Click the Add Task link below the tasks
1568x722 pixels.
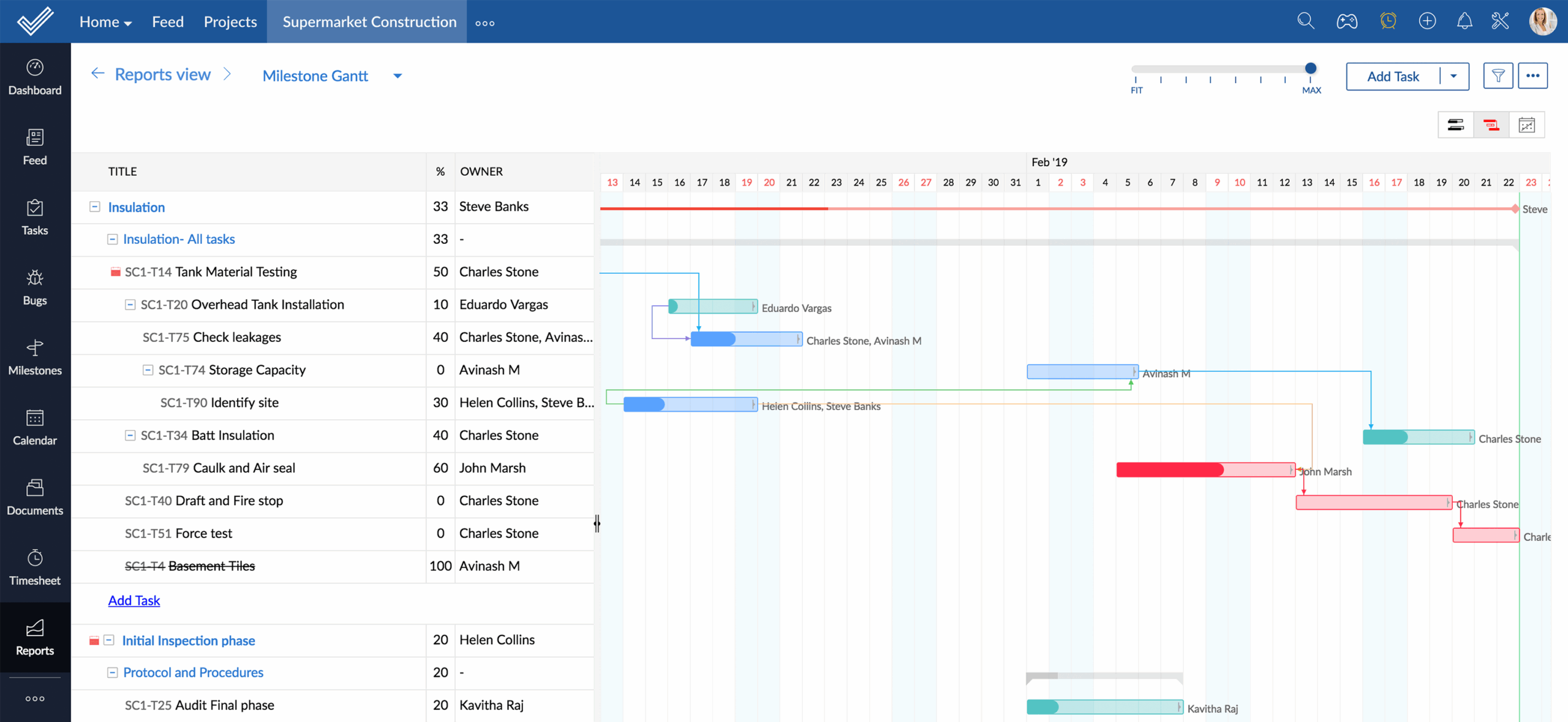134,600
